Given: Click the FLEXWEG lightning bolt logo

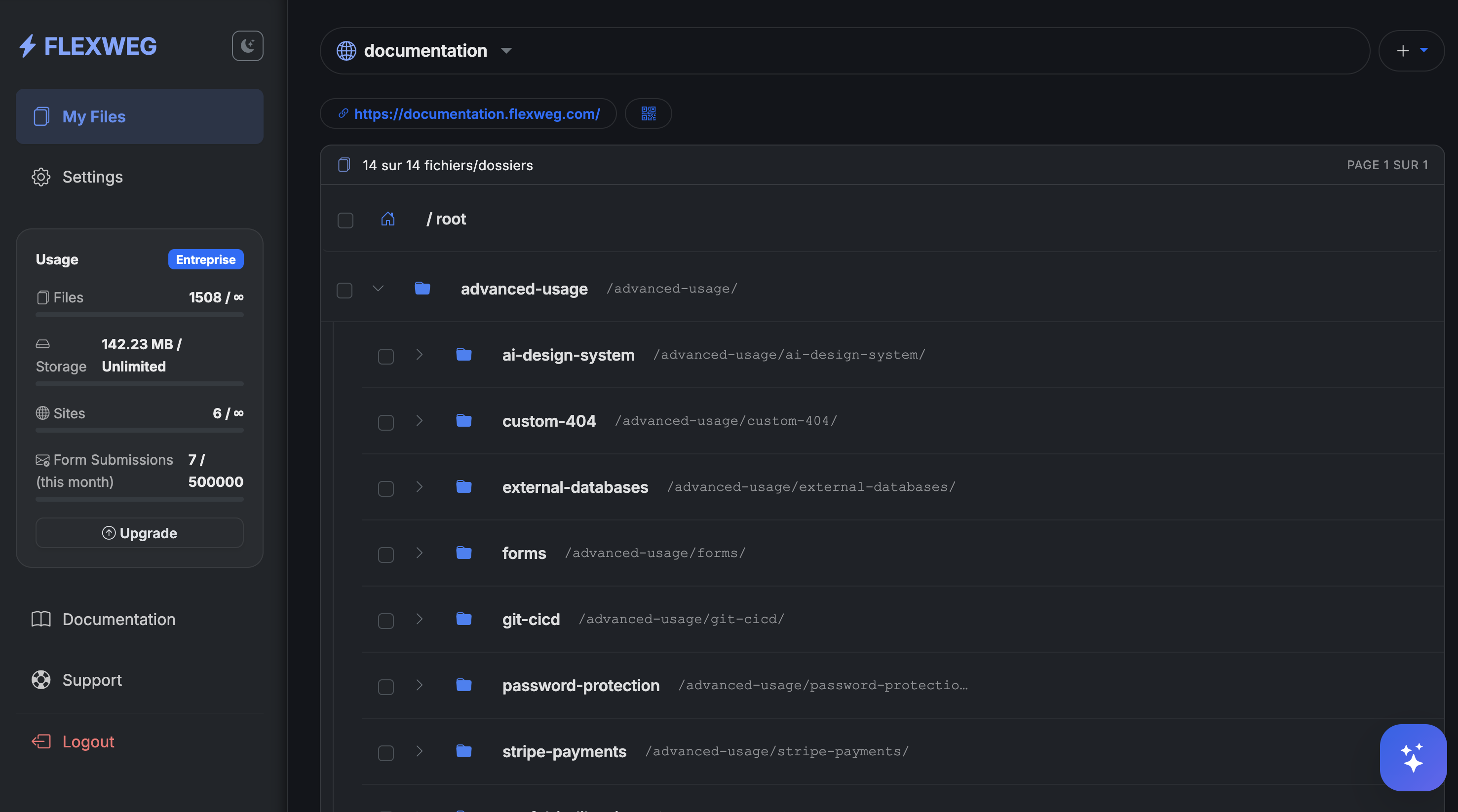Looking at the screenshot, I should [x=28, y=46].
